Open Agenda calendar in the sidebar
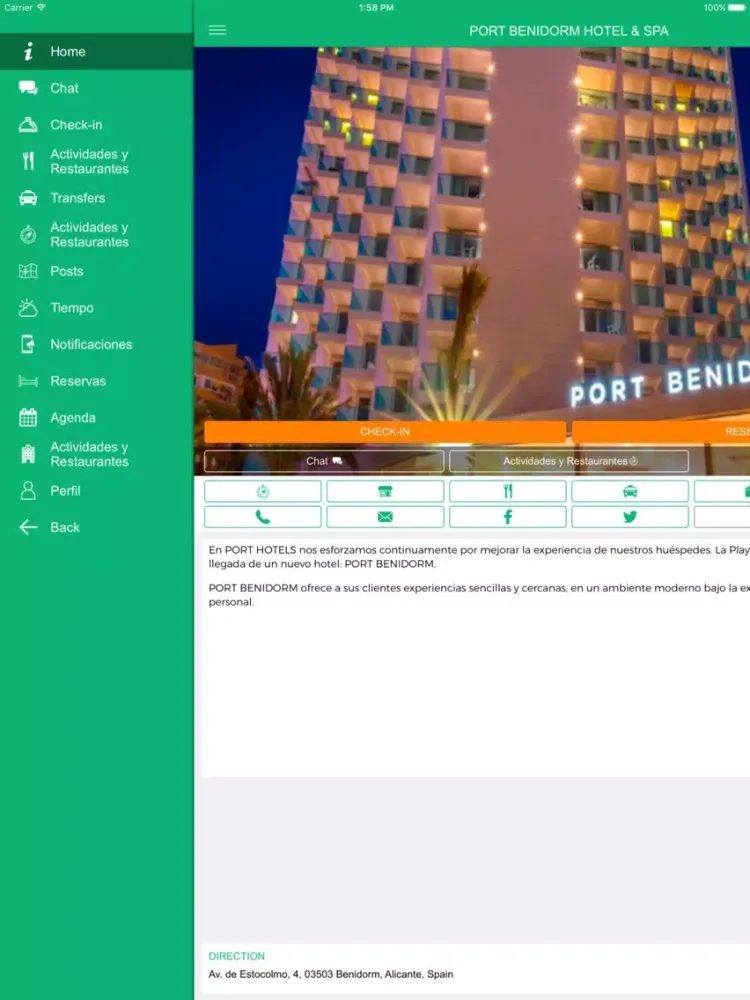The image size is (750, 1000). click(97, 418)
